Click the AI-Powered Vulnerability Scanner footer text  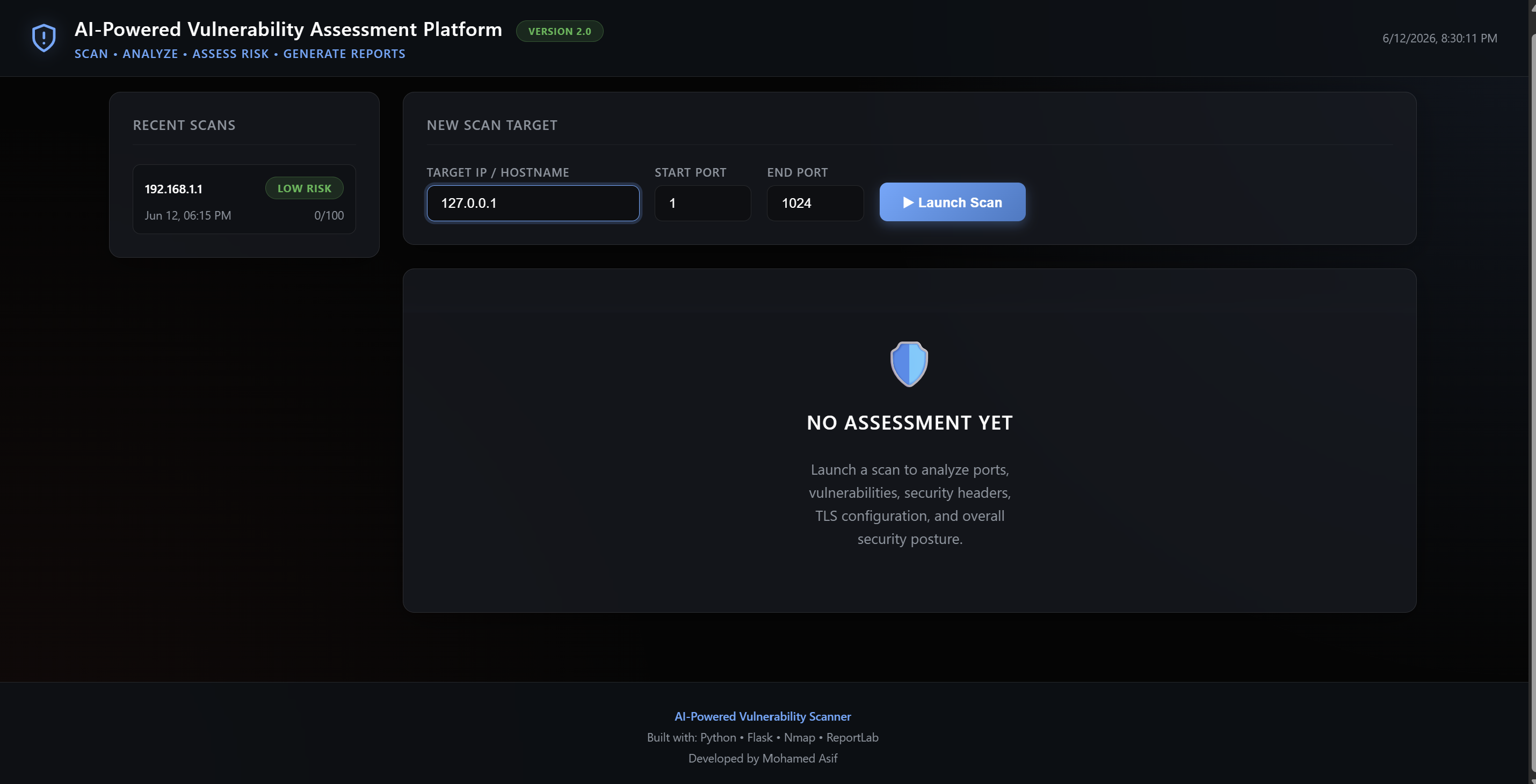tap(763, 717)
